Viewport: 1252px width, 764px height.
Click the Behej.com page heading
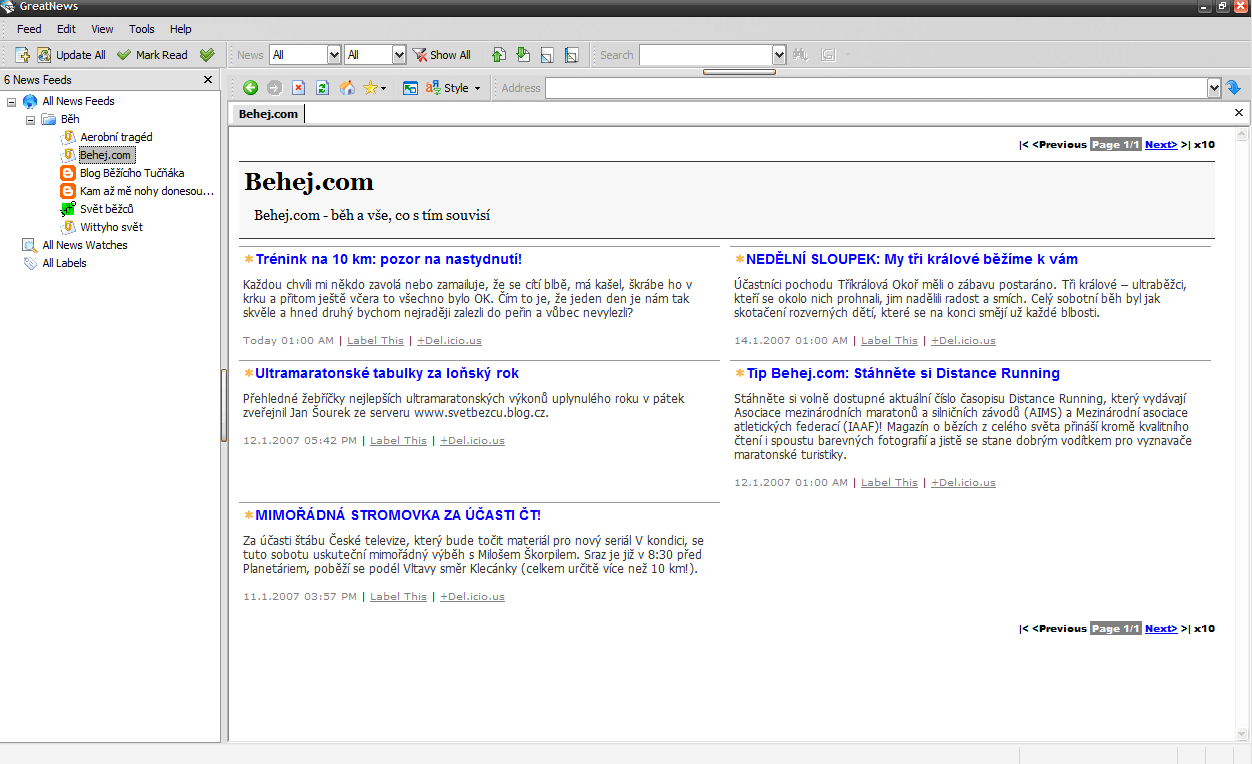tap(309, 182)
